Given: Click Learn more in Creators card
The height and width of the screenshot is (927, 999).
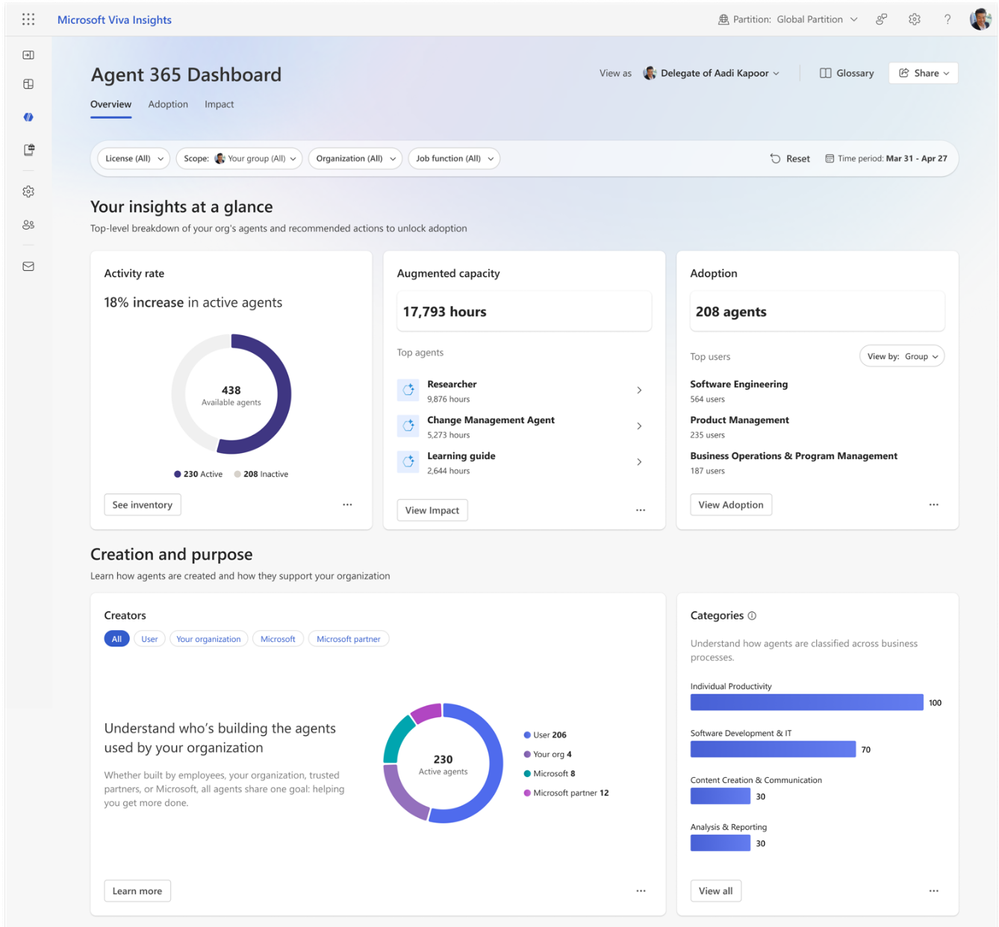Looking at the screenshot, I should 137,891.
